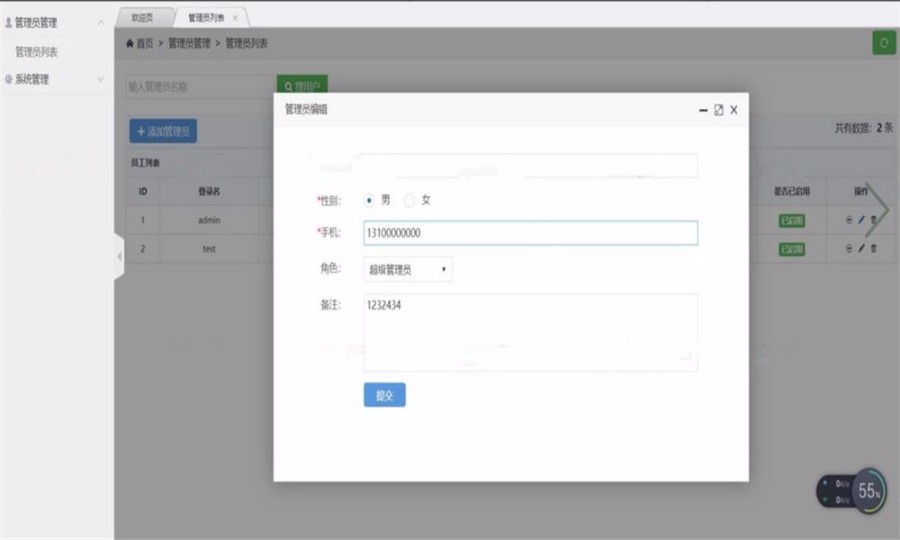Click the disable icon in admin row

[x=849, y=220]
